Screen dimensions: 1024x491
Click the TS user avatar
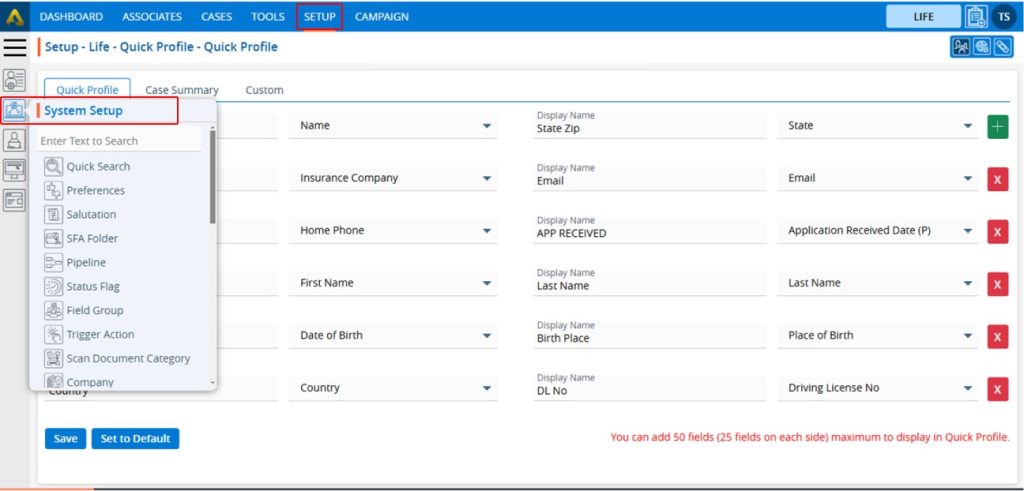pyautogui.click(x=1003, y=17)
